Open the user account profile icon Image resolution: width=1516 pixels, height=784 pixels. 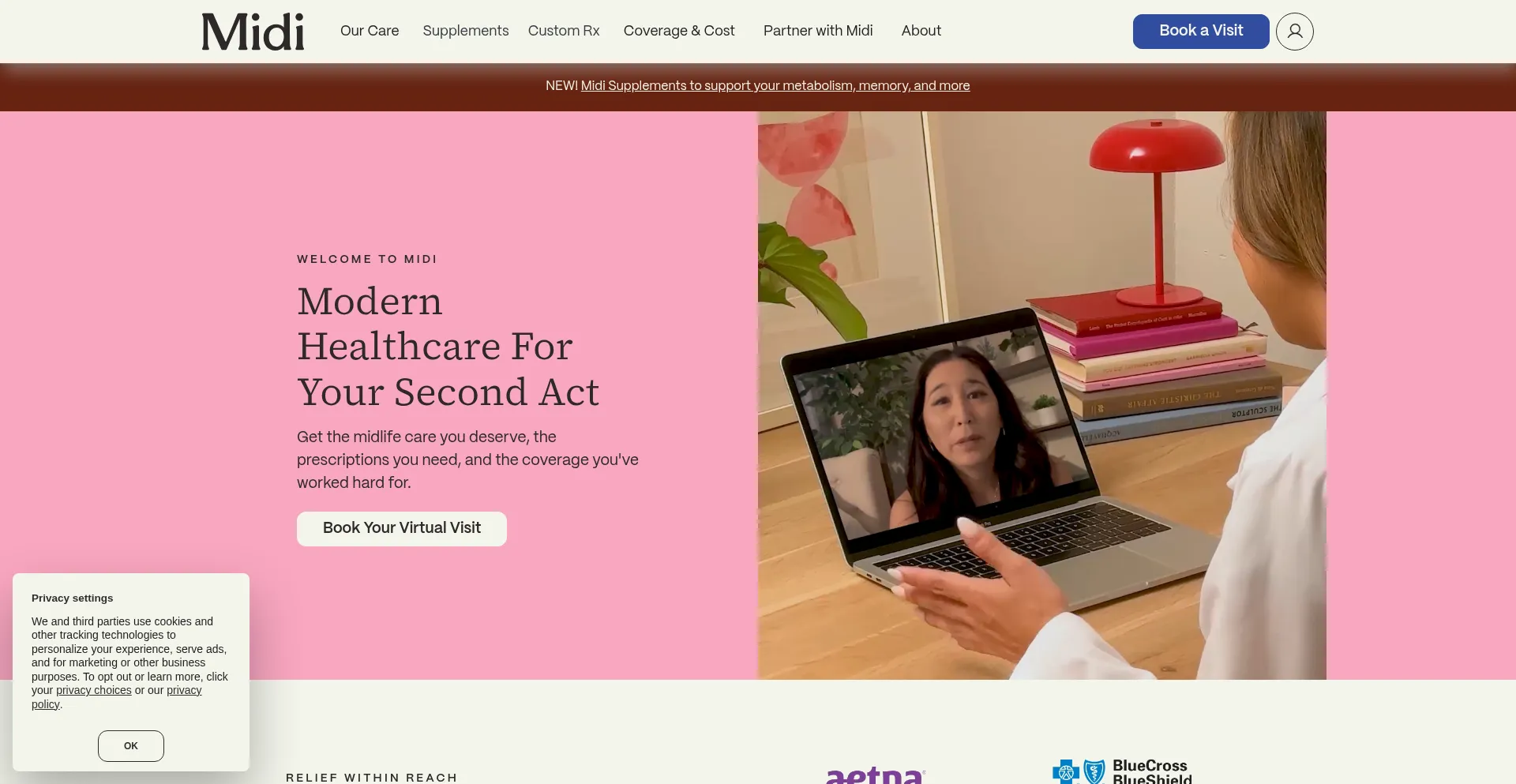[1294, 32]
